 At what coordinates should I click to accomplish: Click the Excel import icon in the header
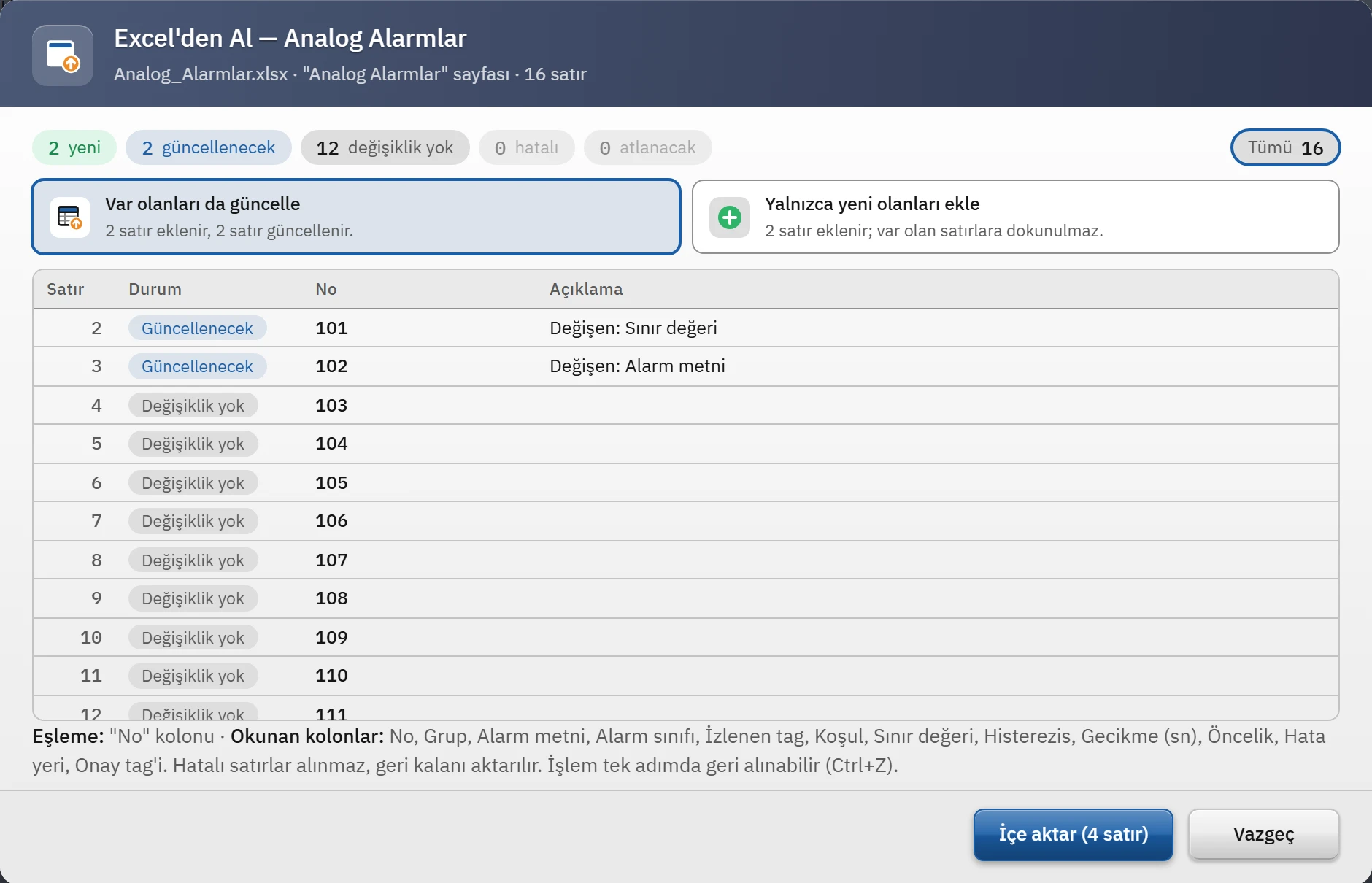pos(63,55)
